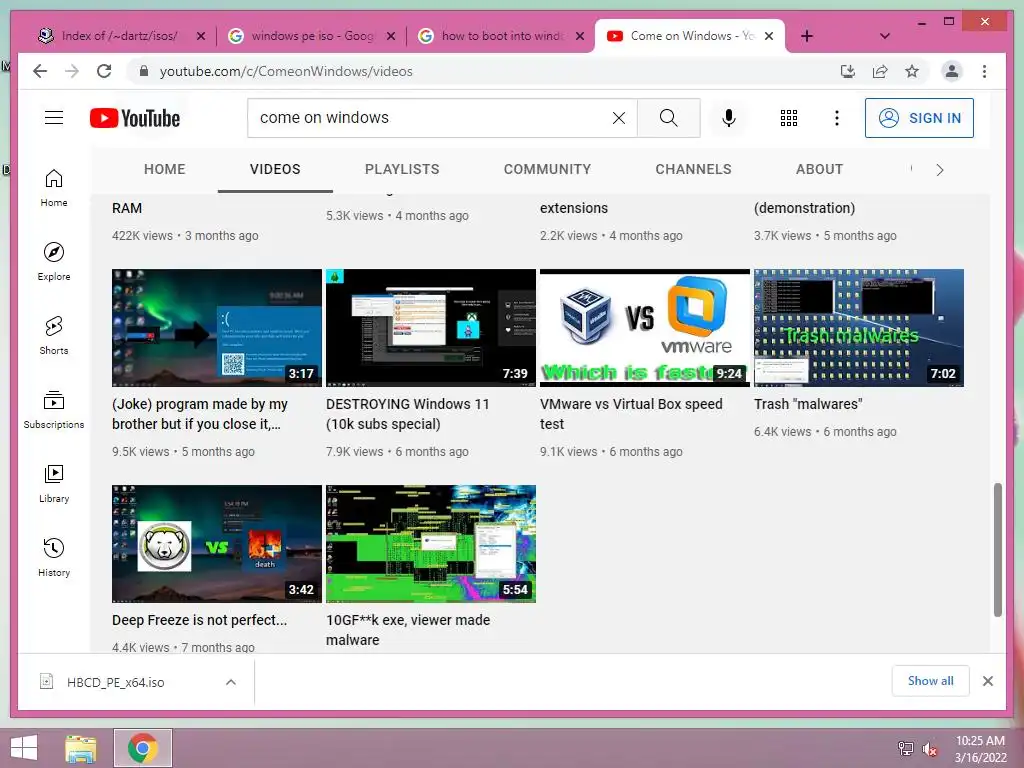The width and height of the screenshot is (1024, 768).
Task: Click the magnifier search button
Action: (668, 118)
